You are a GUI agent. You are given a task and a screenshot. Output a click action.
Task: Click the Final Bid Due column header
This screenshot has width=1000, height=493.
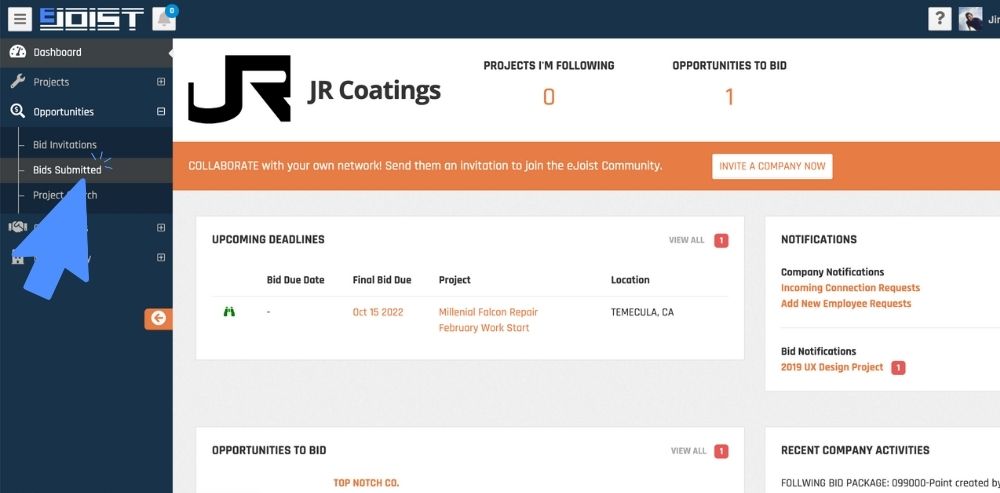click(382, 280)
